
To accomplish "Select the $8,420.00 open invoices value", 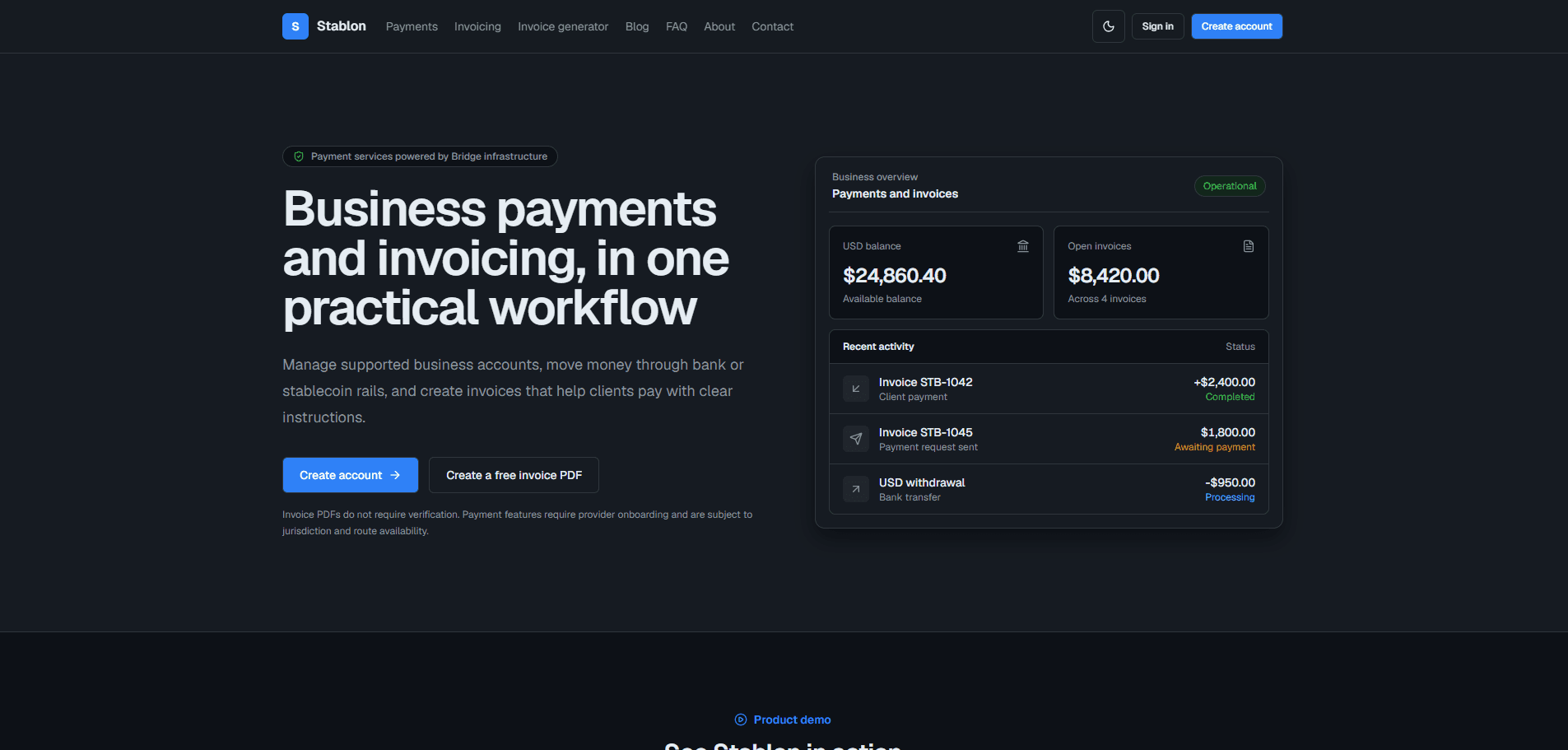I will click(1114, 275).
